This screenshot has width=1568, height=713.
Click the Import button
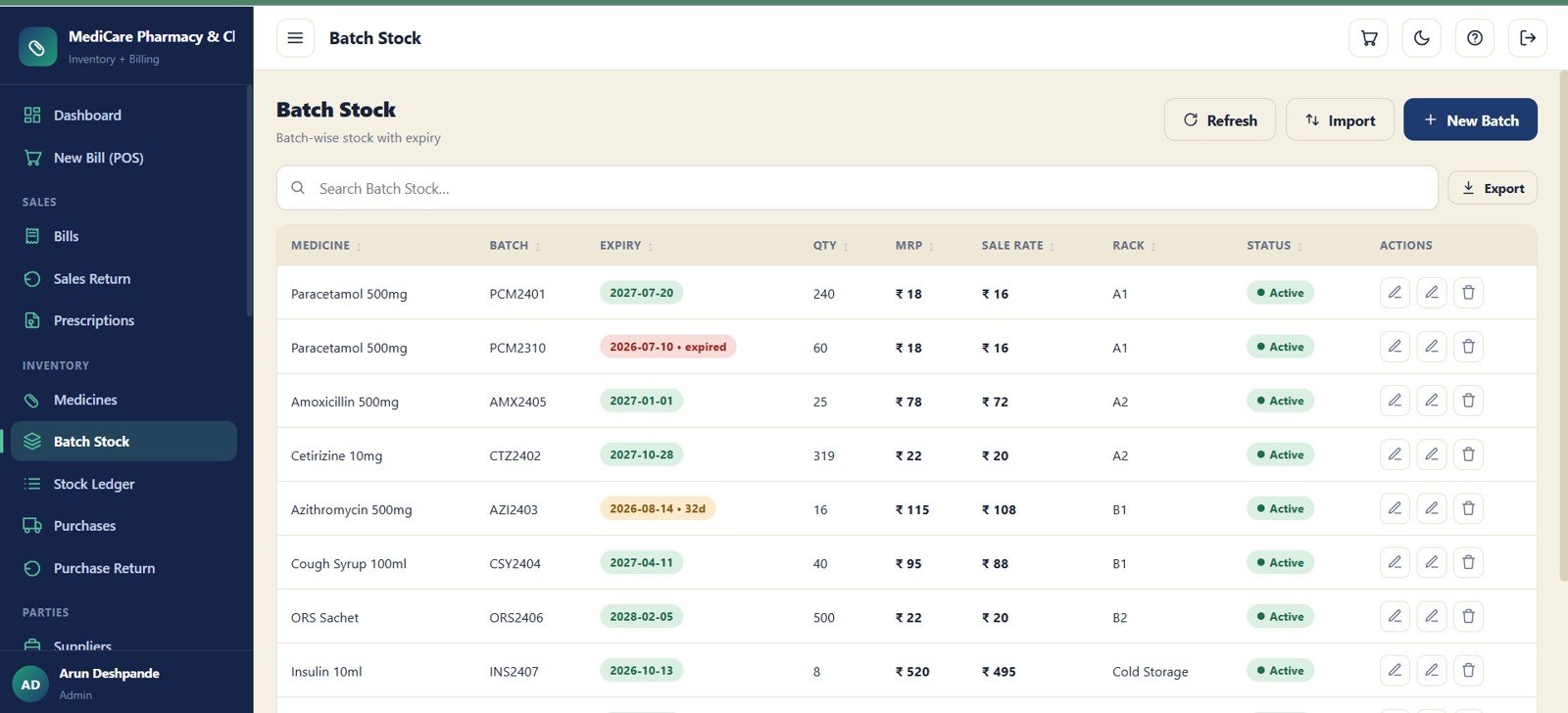click(1340, 119)
